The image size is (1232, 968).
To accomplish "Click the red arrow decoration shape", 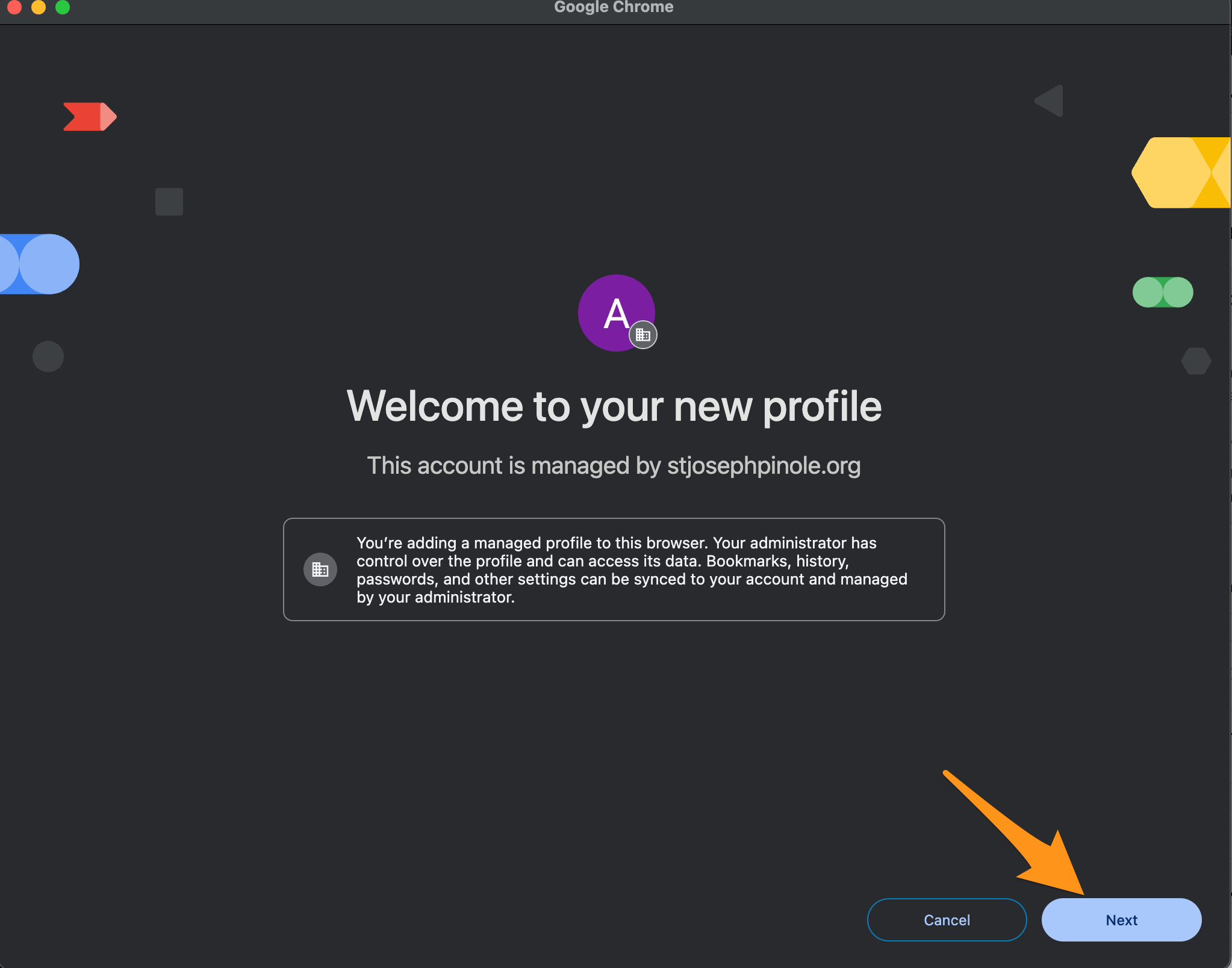I will click(x=89, y=116).
